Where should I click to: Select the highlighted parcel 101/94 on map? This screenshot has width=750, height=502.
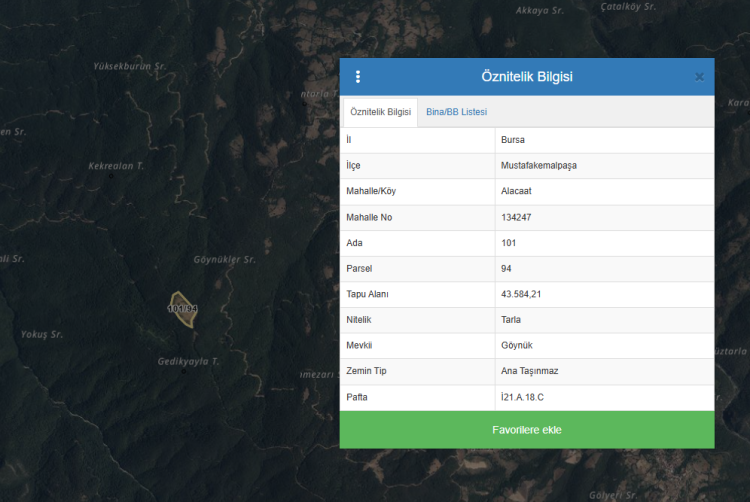182,307
